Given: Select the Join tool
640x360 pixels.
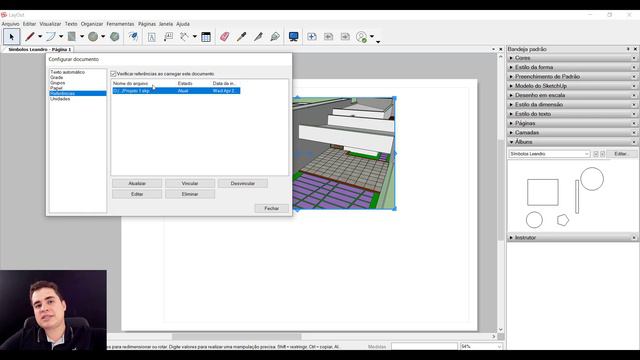Looking at the screenshot, I should (x=275, y=37).
